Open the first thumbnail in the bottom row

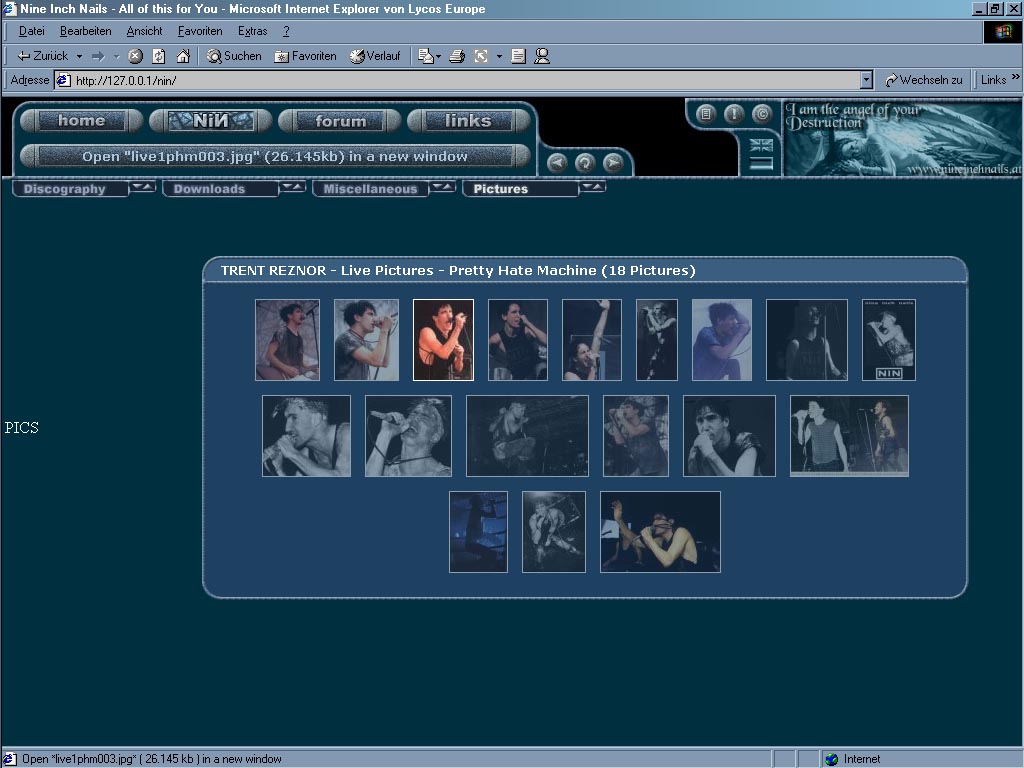[478, 532]
